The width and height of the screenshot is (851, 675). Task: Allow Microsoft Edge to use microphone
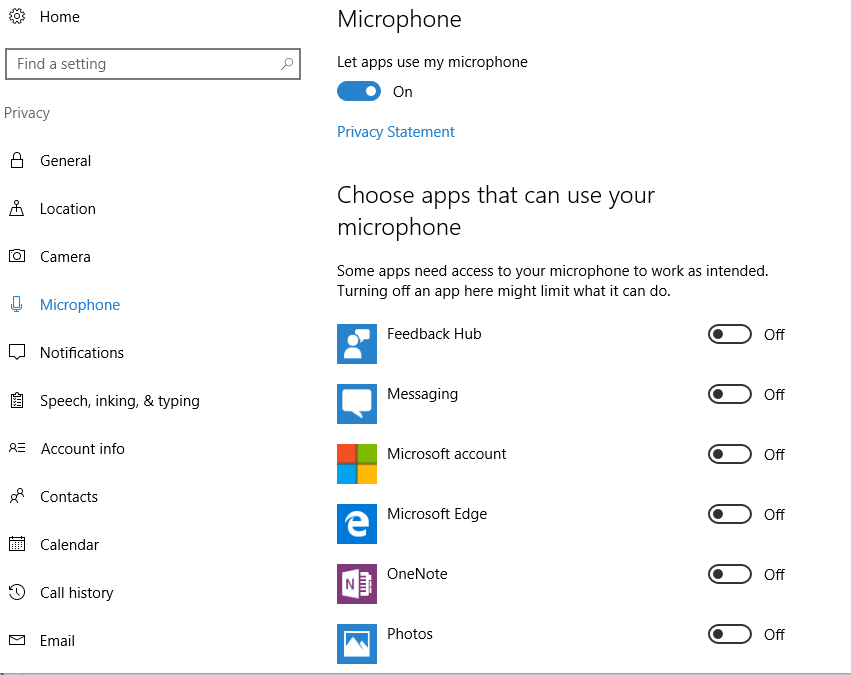729,514
